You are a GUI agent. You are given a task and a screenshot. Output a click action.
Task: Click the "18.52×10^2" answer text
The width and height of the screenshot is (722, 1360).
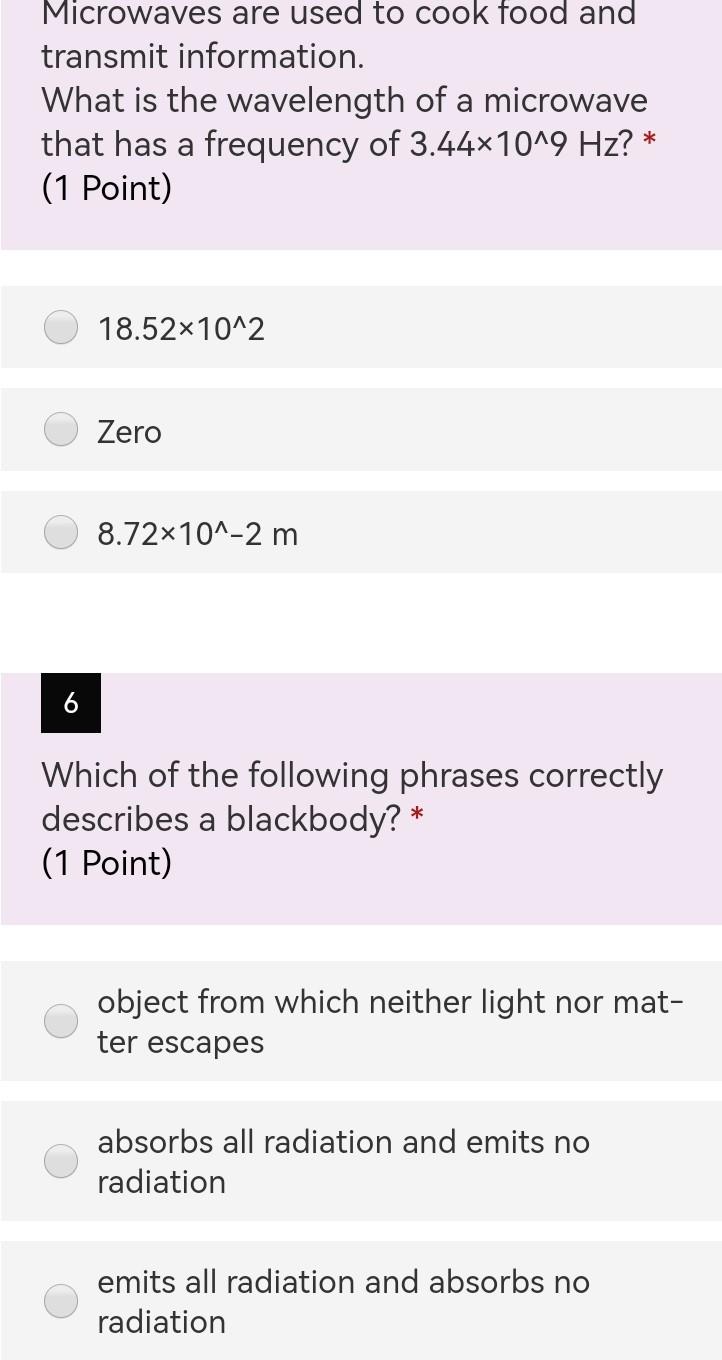pyautogui.click(x=181, y=328)
